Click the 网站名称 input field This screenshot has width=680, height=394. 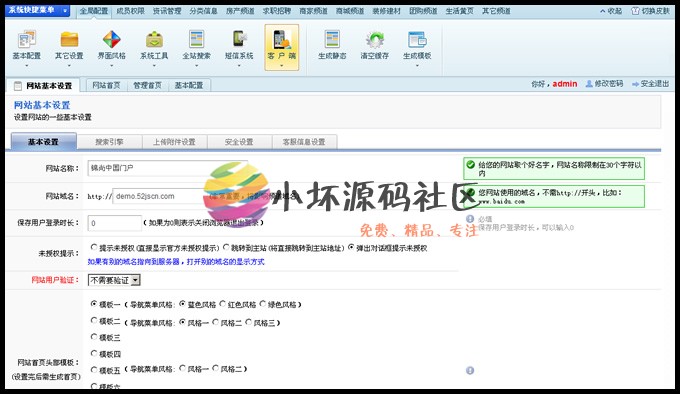point(167,168)
